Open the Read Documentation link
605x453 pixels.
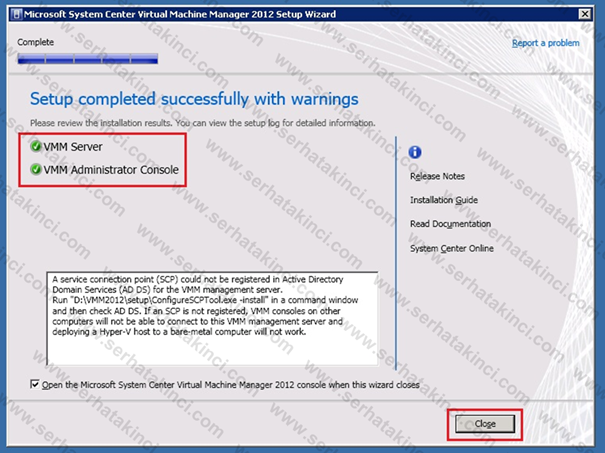pos(450,224)
